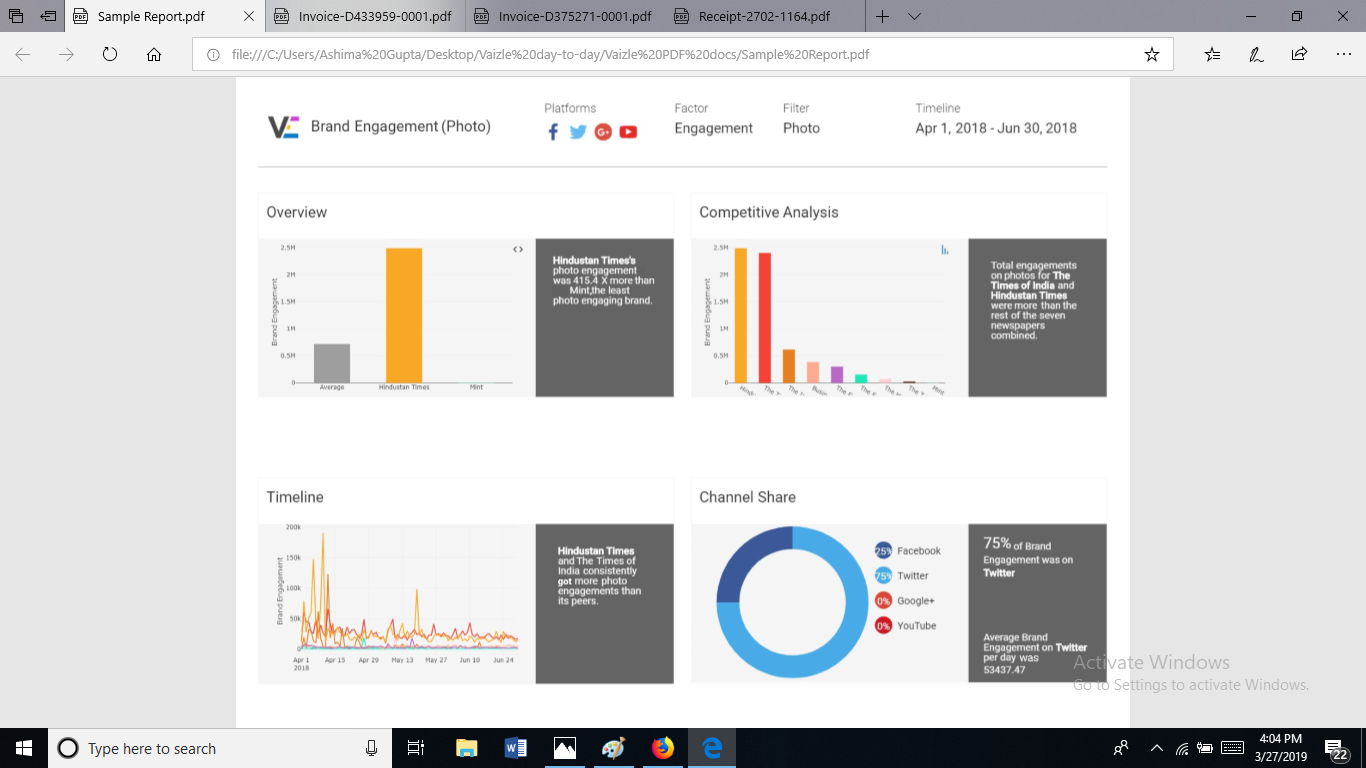The image size is (1366, 768).
Task: Click the Competitive Analysis heading
Action: (769, 212)
